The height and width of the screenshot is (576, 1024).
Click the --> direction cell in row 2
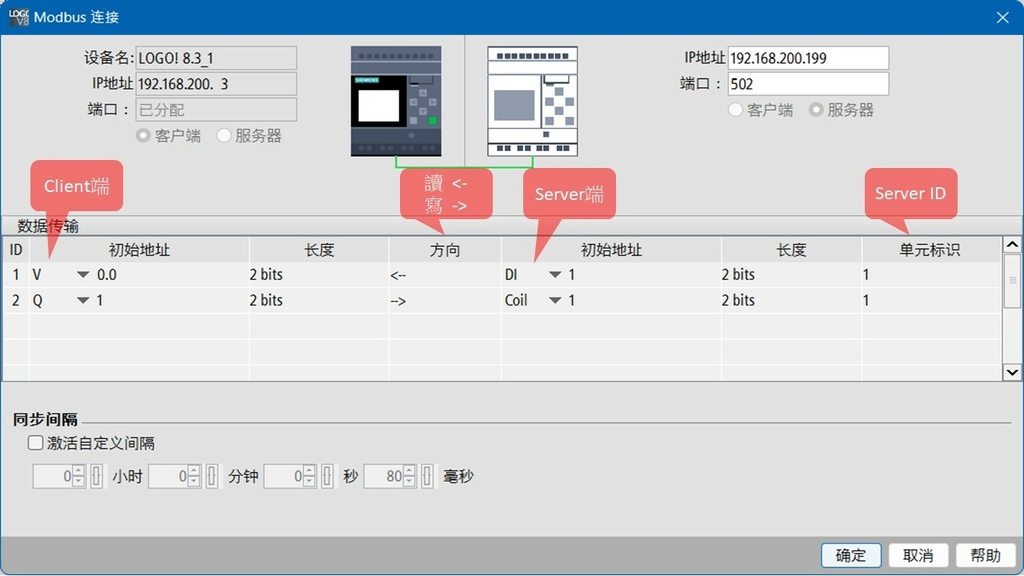(445, 300)
